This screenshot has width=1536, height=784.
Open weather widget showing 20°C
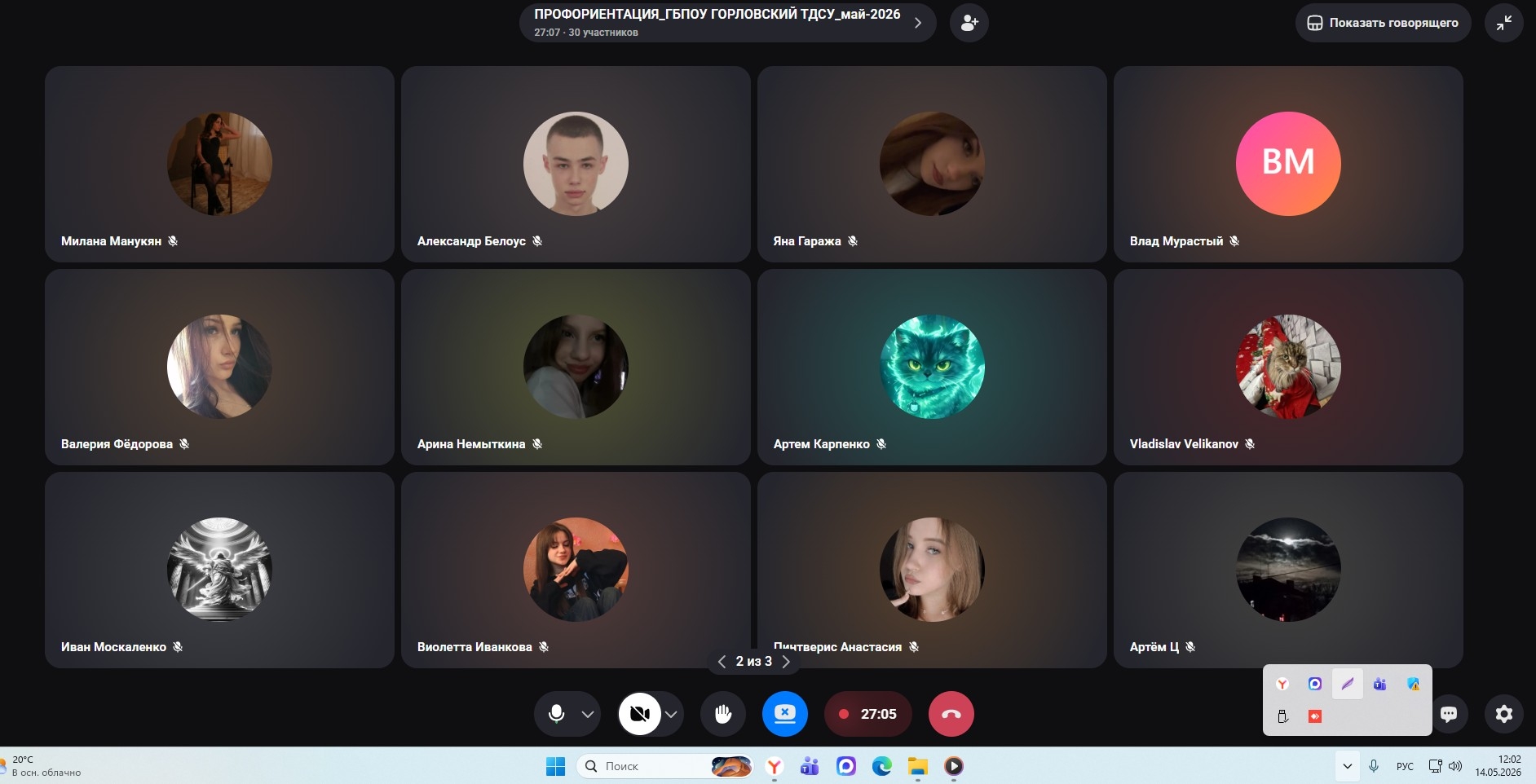click(42, 766)
